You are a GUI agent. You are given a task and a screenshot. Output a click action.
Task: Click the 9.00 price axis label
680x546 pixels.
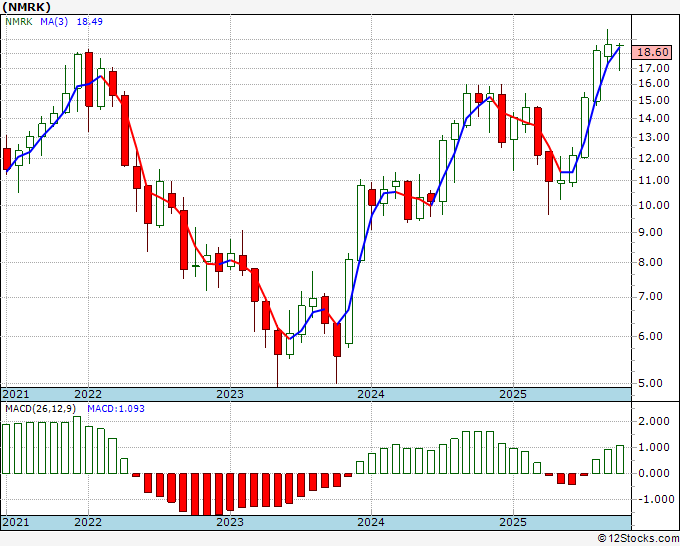tap(651, 232)
